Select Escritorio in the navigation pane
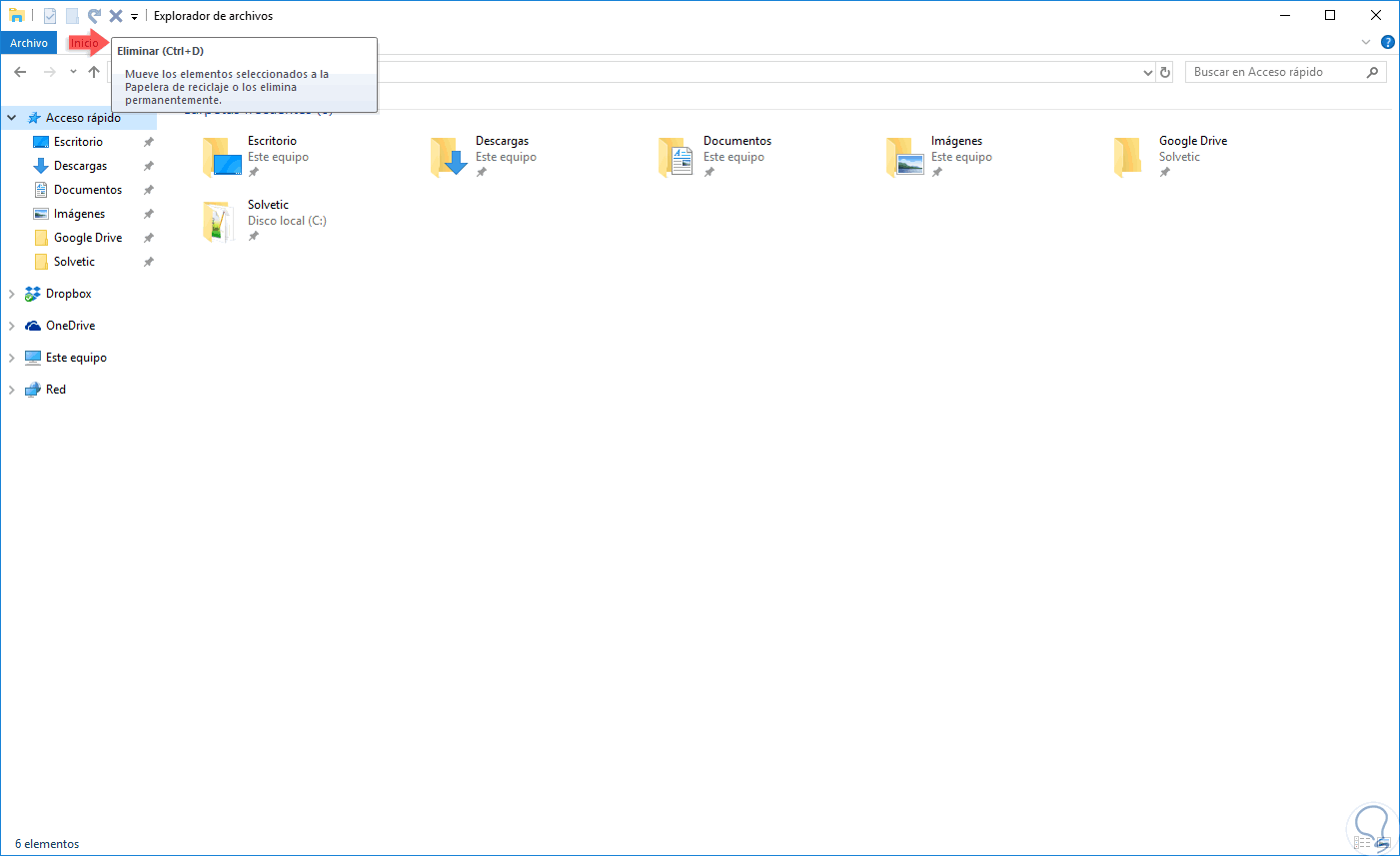The height and width of the screenshot is (856, 1400). (x=78, y=142)
